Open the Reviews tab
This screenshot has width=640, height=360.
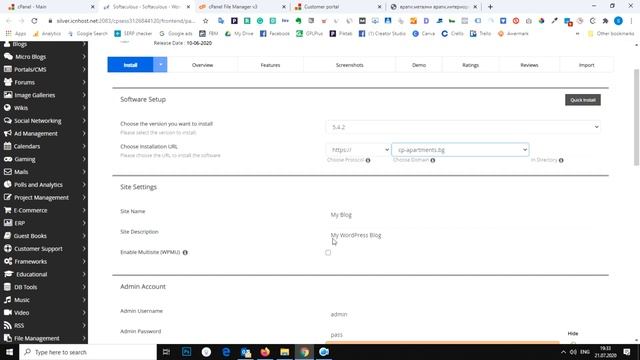tap(529, 65)
